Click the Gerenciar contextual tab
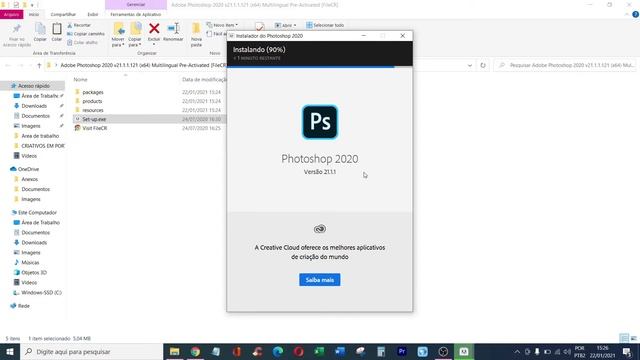This screenshot has width=640, height=360. coord(136,4)
